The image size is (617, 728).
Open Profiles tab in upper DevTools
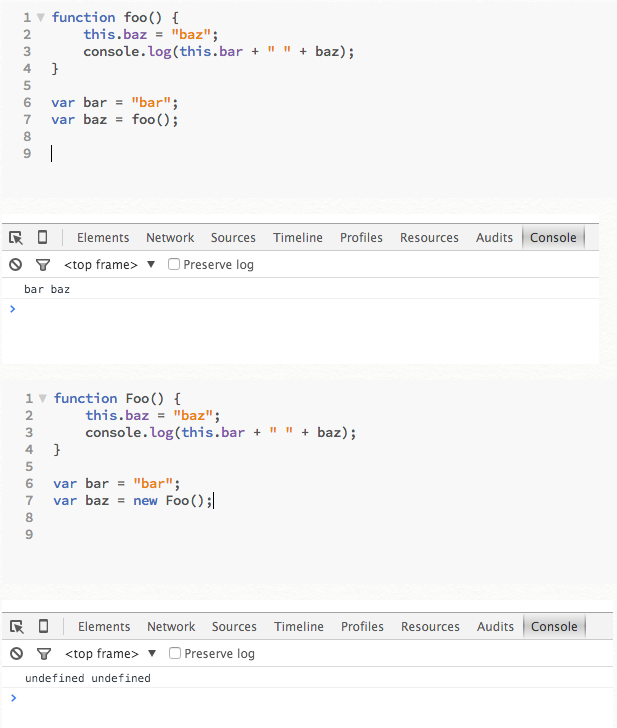click(361, 238)
